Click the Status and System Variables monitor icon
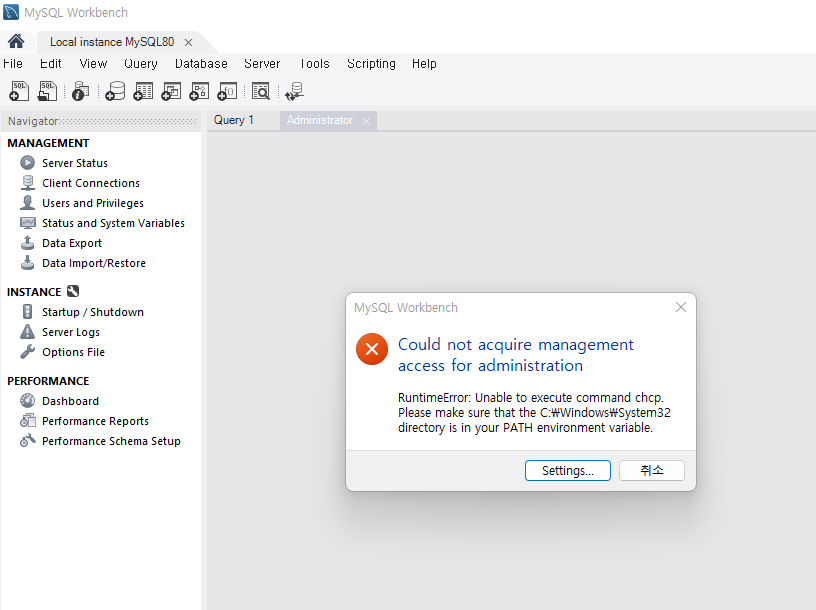The width and height of the screenshot is (816, 610). 28,223
